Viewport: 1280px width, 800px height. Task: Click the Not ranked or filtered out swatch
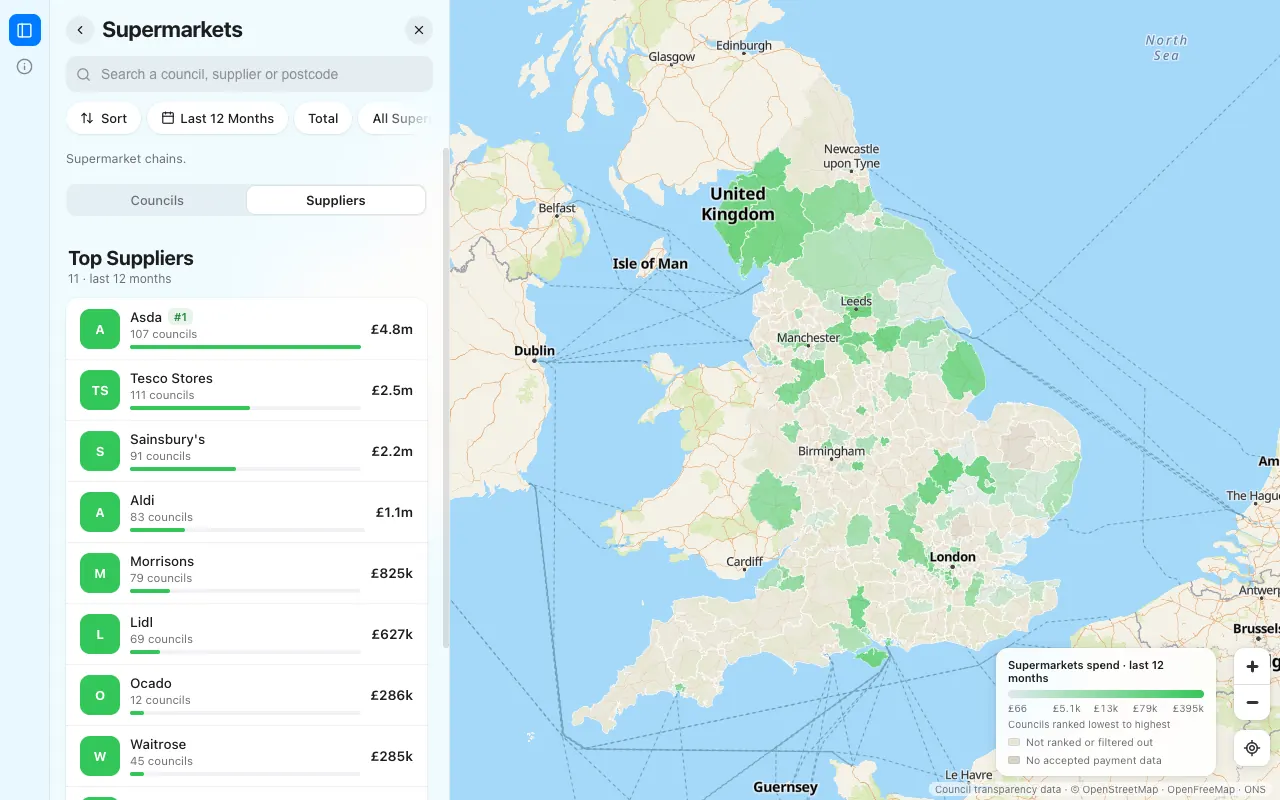pyautogui.click(x=1014, y=742)
